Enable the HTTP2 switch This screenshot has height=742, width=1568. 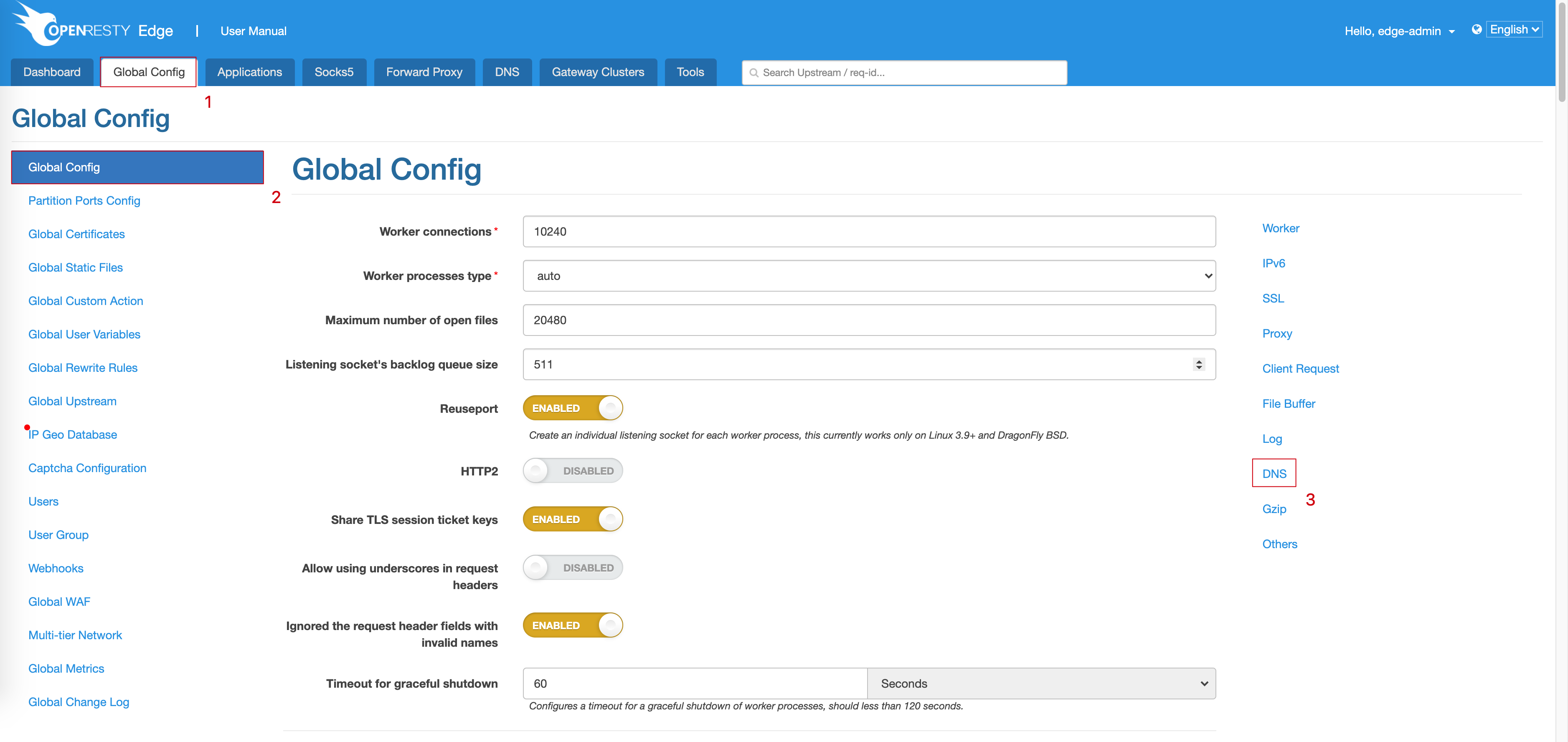tap(572, 470)
